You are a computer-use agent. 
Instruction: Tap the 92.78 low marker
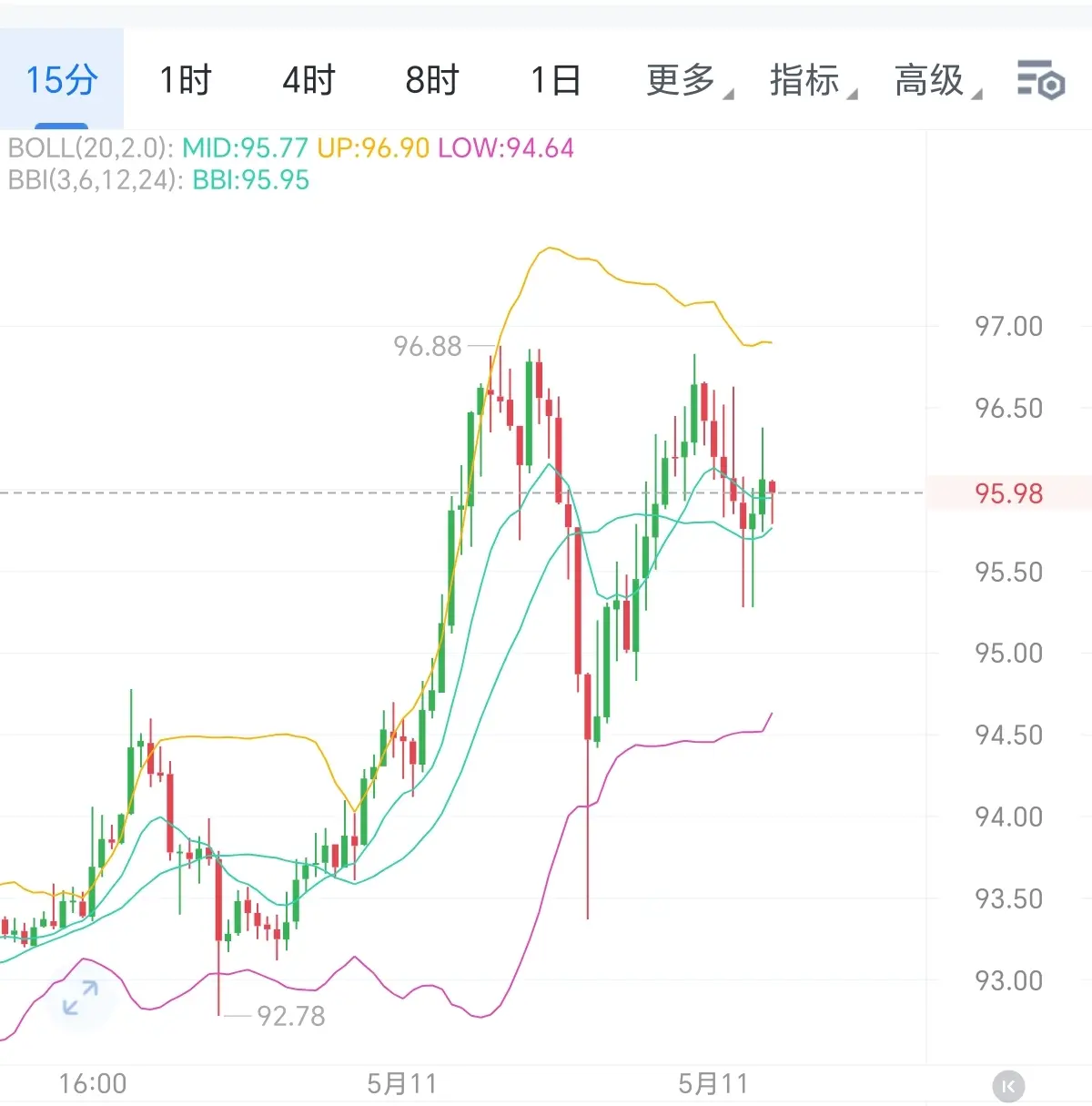[291, 1016]
